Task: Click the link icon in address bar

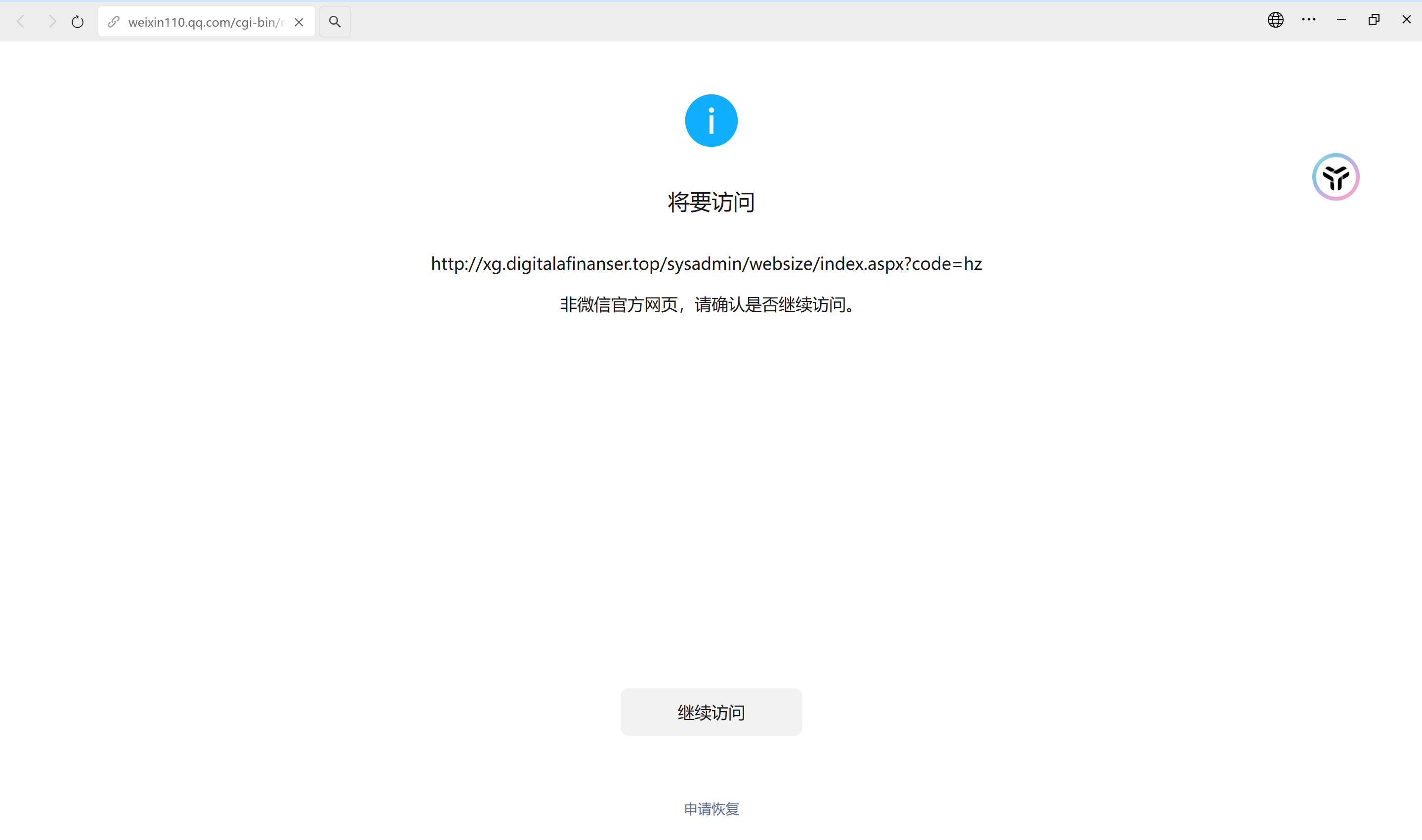Action: [x=114, y=22]
